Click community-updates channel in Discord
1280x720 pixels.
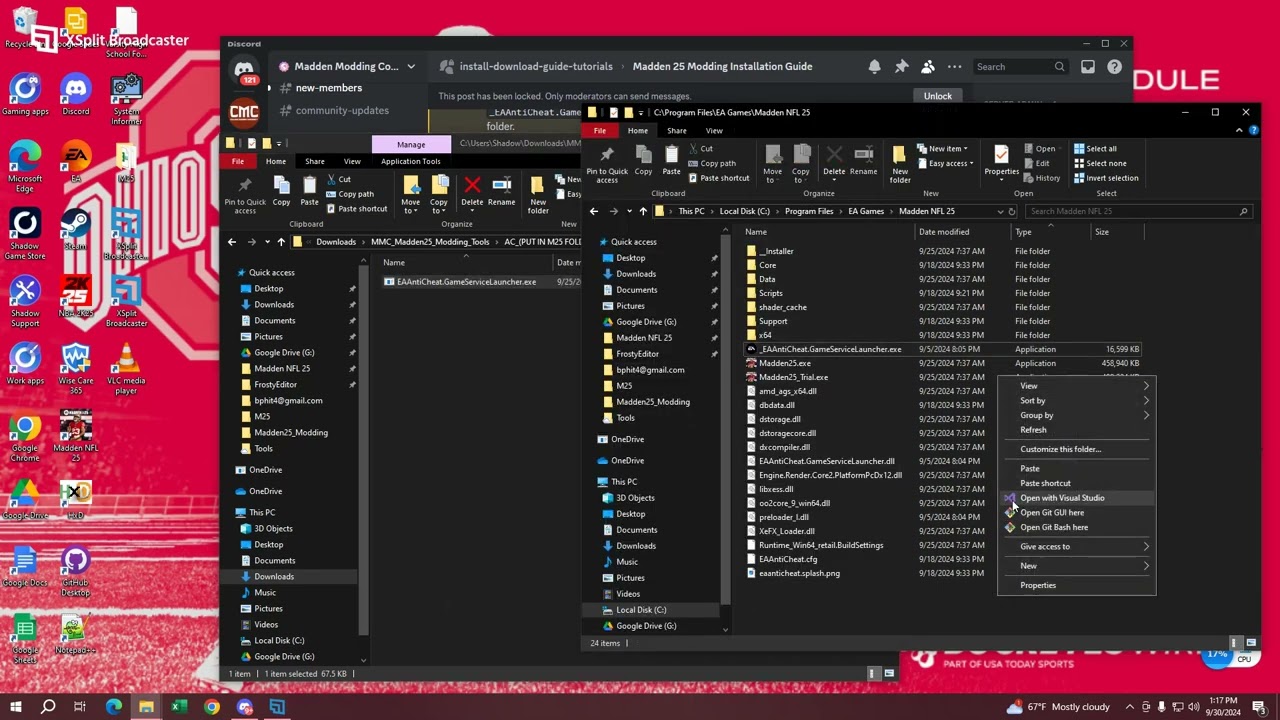click(x=342, y=110)
